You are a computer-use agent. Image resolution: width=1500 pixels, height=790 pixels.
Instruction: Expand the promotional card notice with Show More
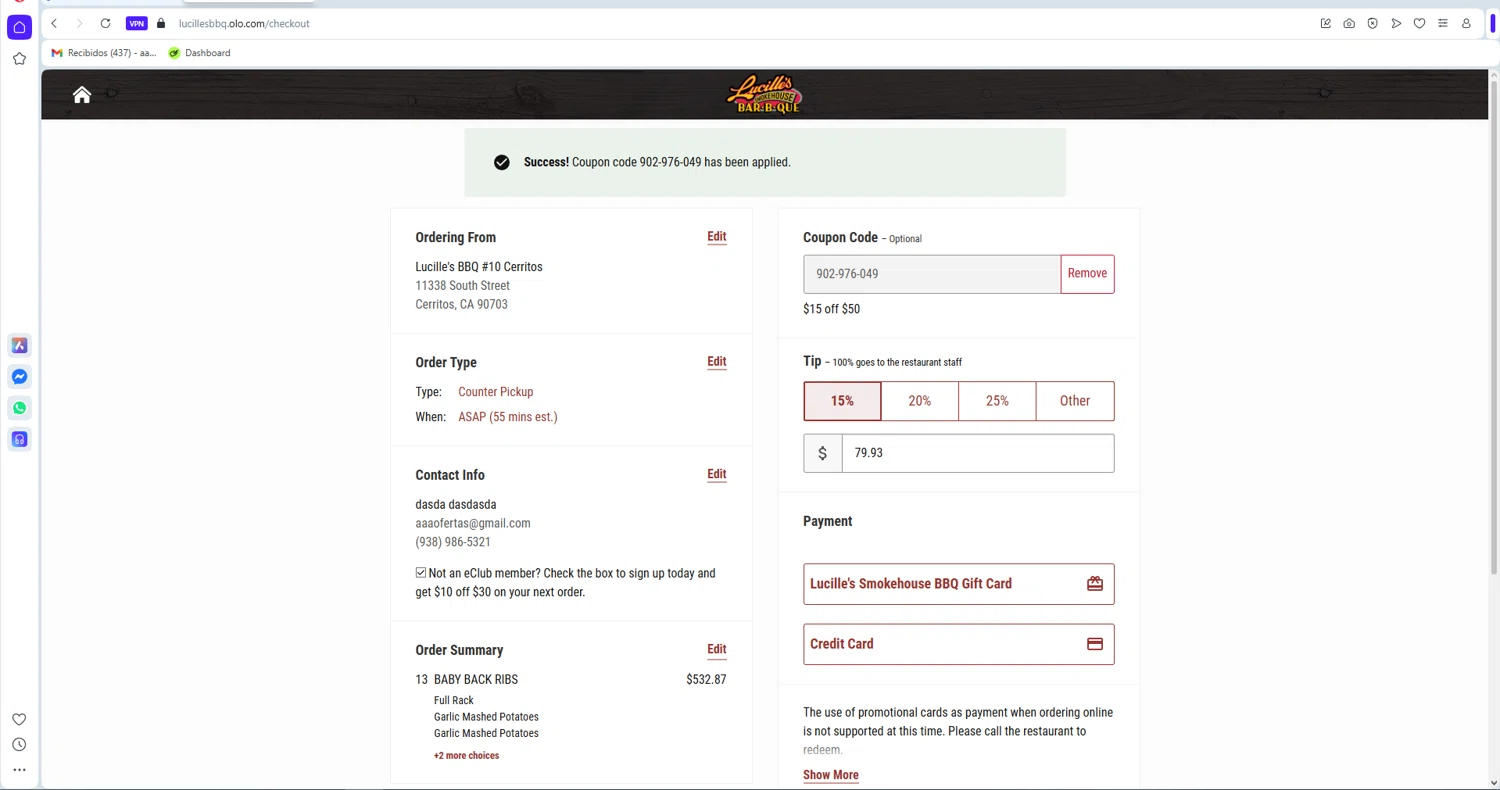tap(831, 775)
